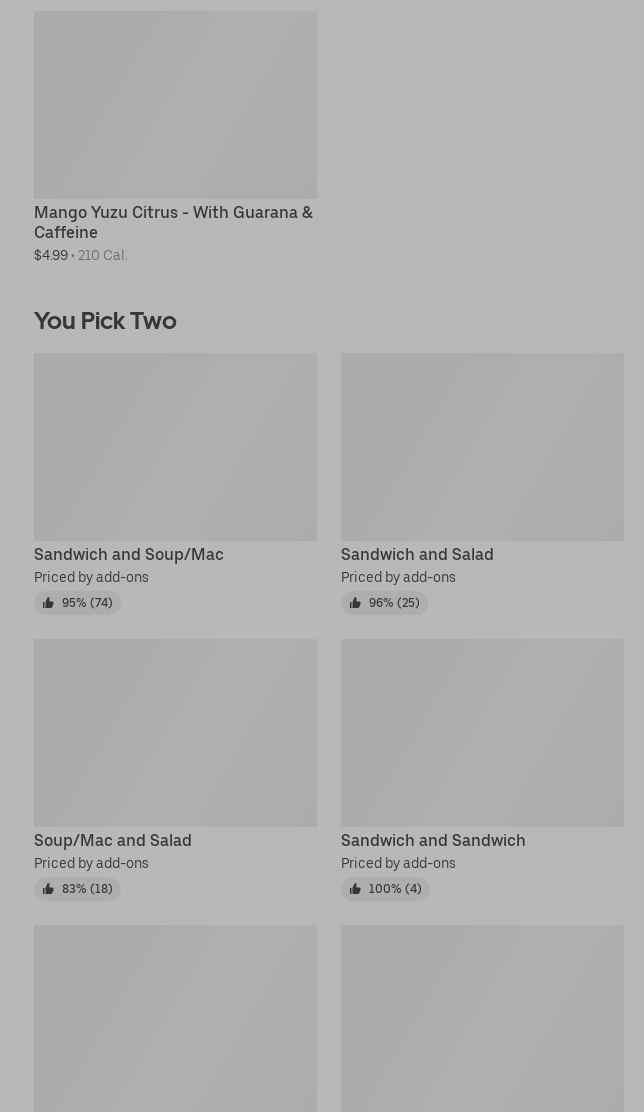Click thumbs-up icon beside 83% rating
Image resolution: width=644 pixels, height=1112 pixels.
click(x=48, y=889)
